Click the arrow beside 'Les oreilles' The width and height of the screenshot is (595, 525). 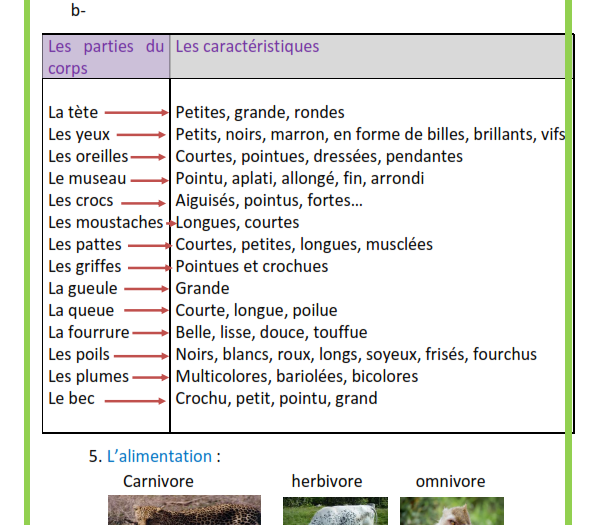pos(148,157)
